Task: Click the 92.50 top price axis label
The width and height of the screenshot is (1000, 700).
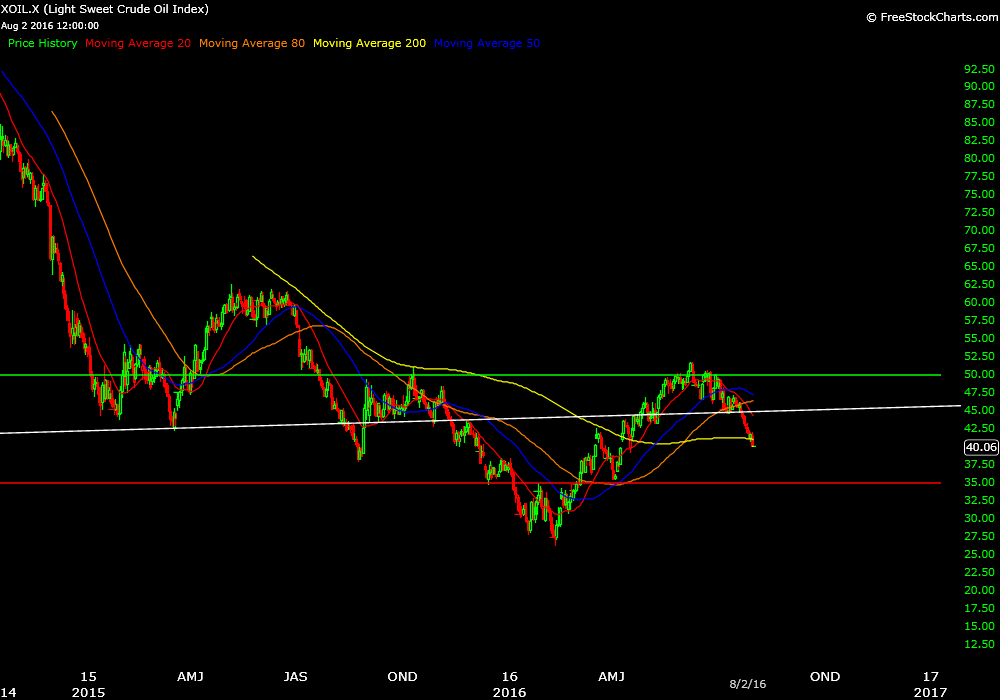Action: (x=979, y=68)
